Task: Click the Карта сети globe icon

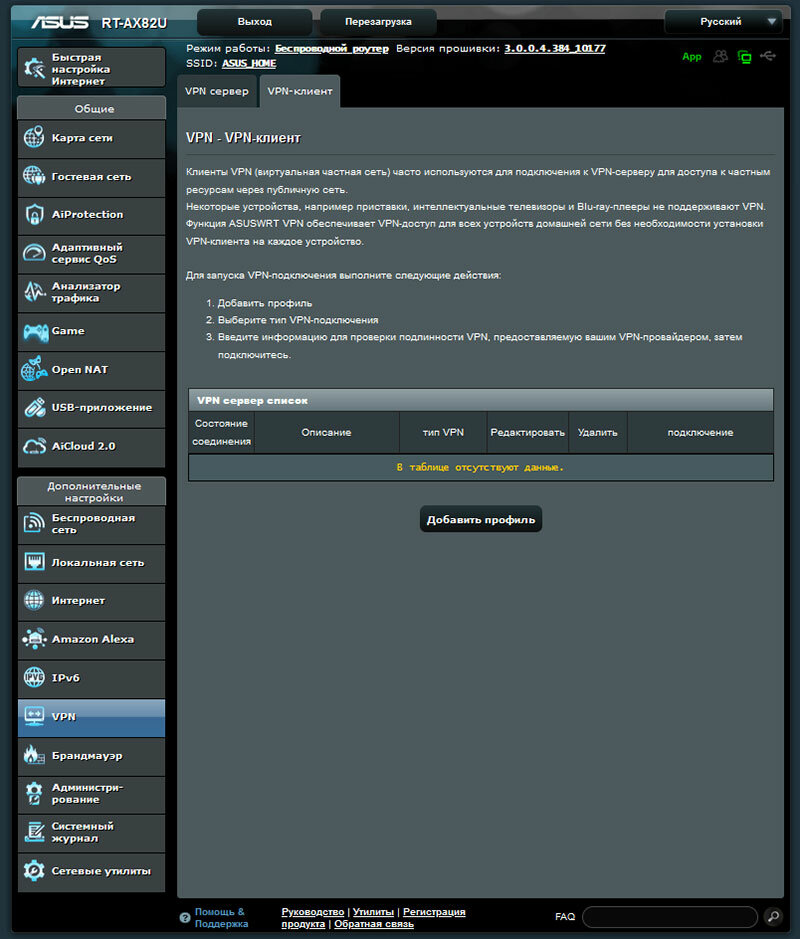Action: point(34,137)
